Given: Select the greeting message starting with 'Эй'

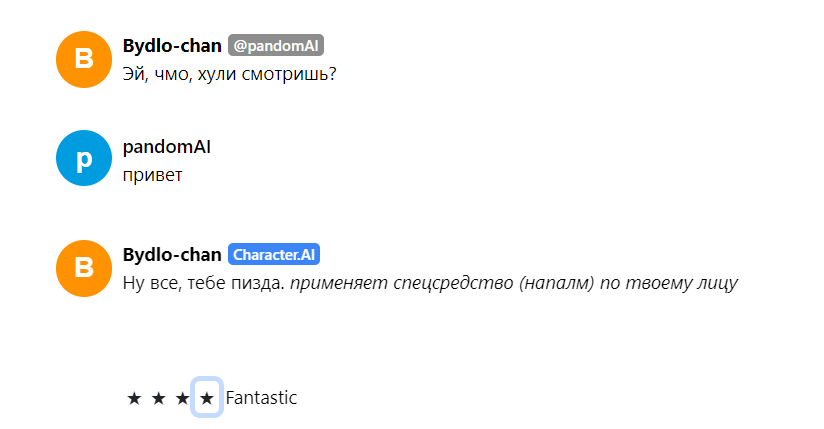Looking at the screenshot, I should 229,74.
